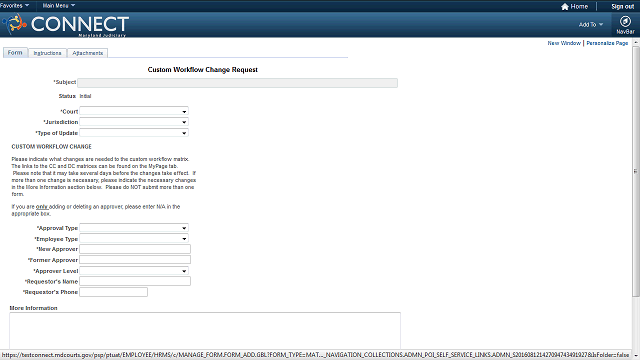Viewport: 640px width, 360px height.
Task: Open the Employee Type dropdown
Action: coord(134,238)
